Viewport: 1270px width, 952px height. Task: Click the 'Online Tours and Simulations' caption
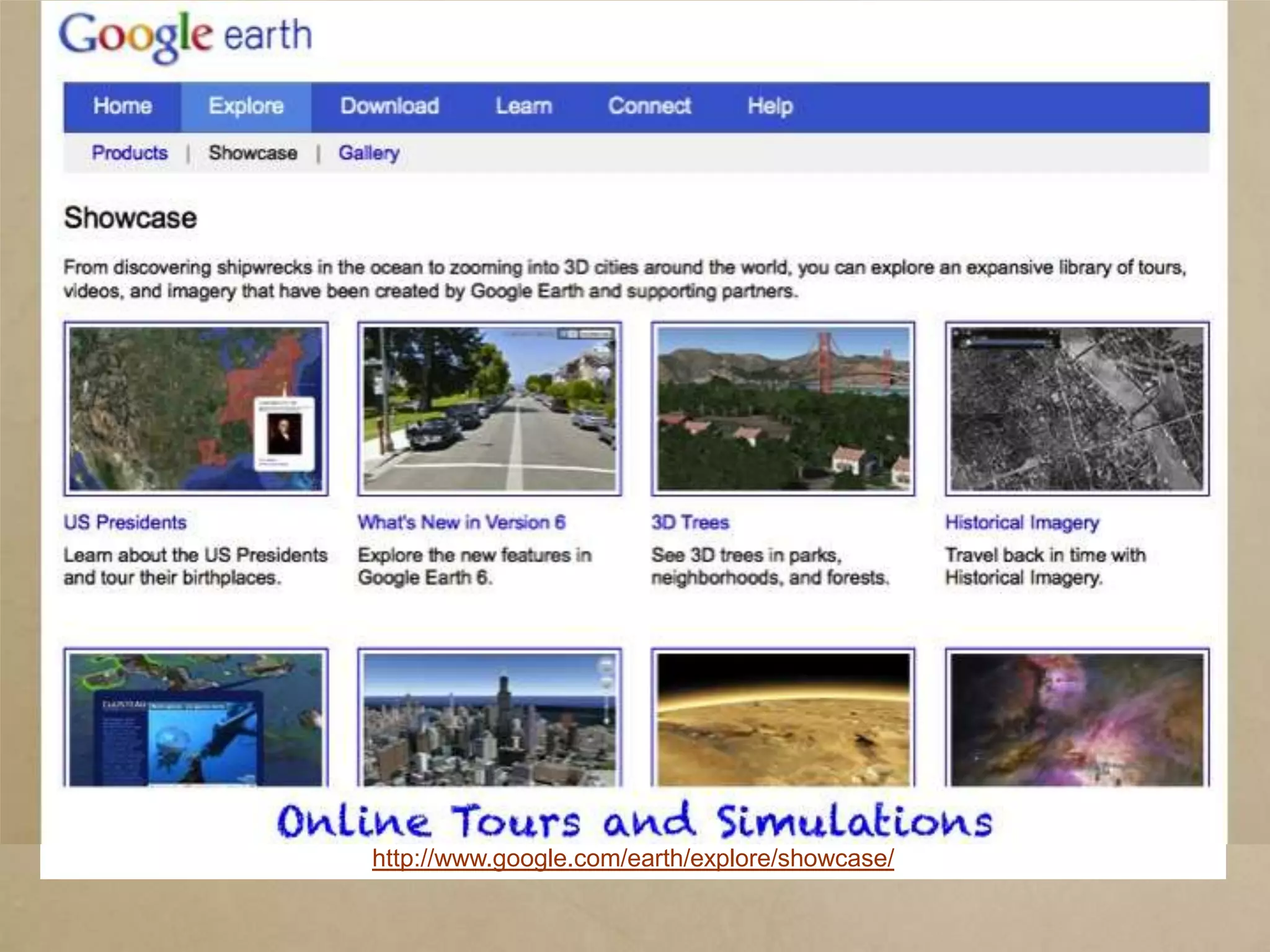click(x=634, y=820)
